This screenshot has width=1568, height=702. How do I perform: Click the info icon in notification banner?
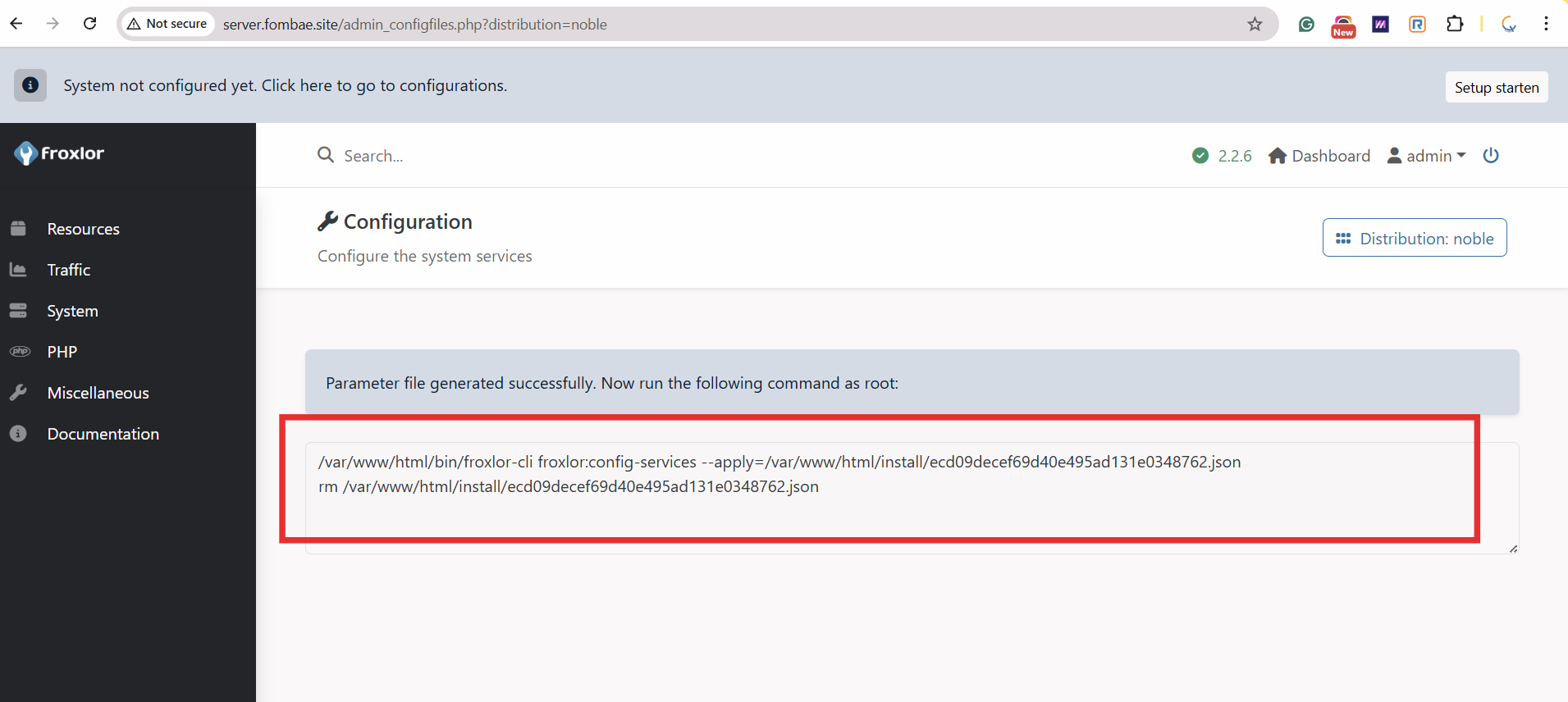(30, 85)
